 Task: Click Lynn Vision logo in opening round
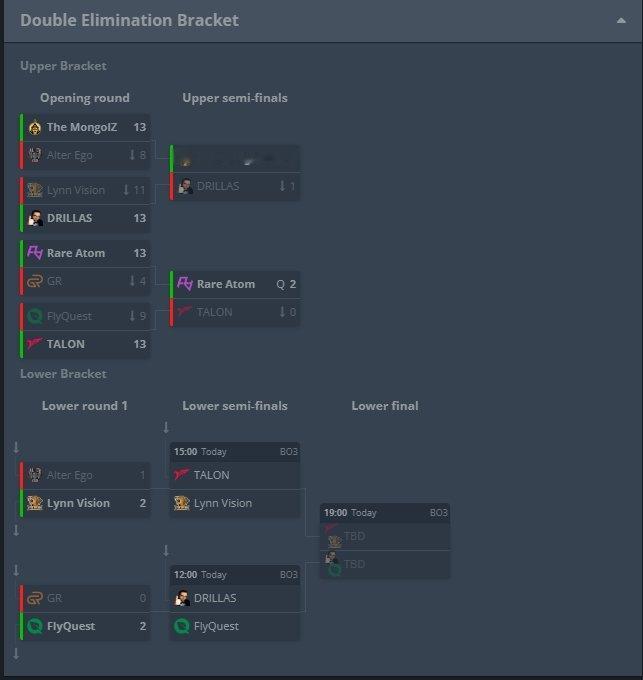pyautogui.click(x=35, y=190)
